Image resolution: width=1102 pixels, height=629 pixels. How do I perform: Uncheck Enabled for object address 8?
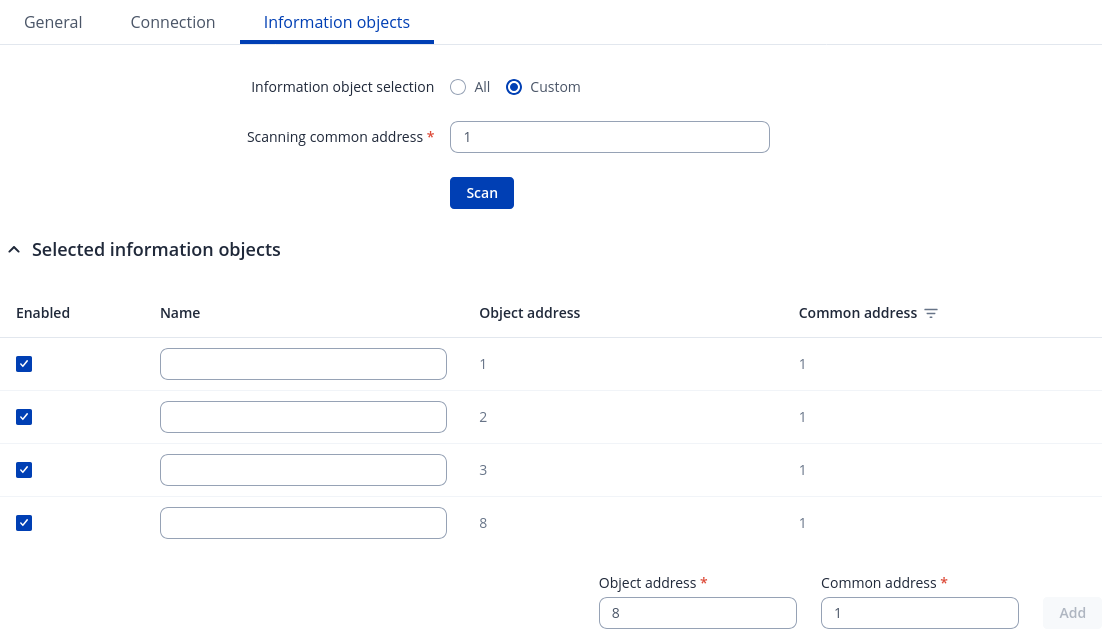(24, 523)
